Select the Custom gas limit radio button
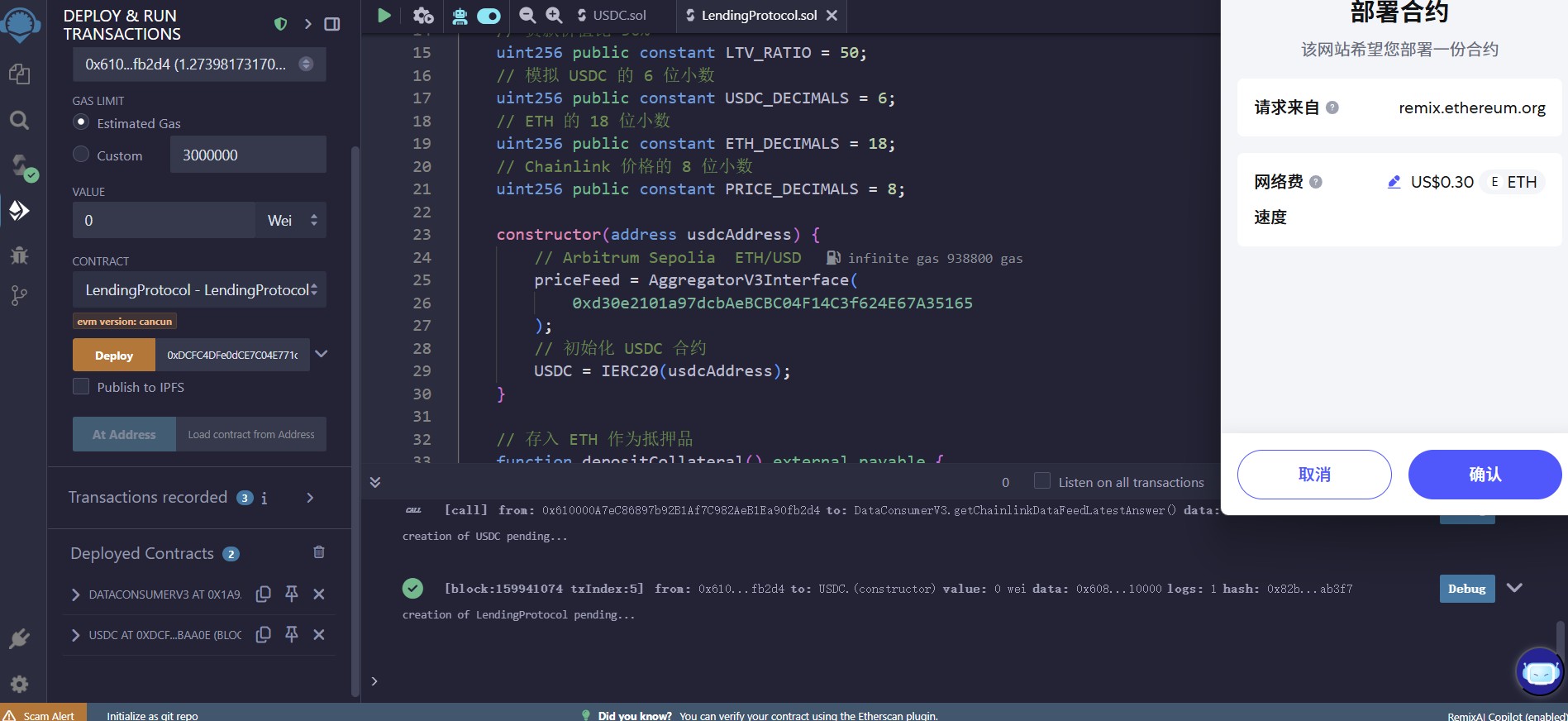Screen dimensions: 1568x721 [x=81, y=154]
